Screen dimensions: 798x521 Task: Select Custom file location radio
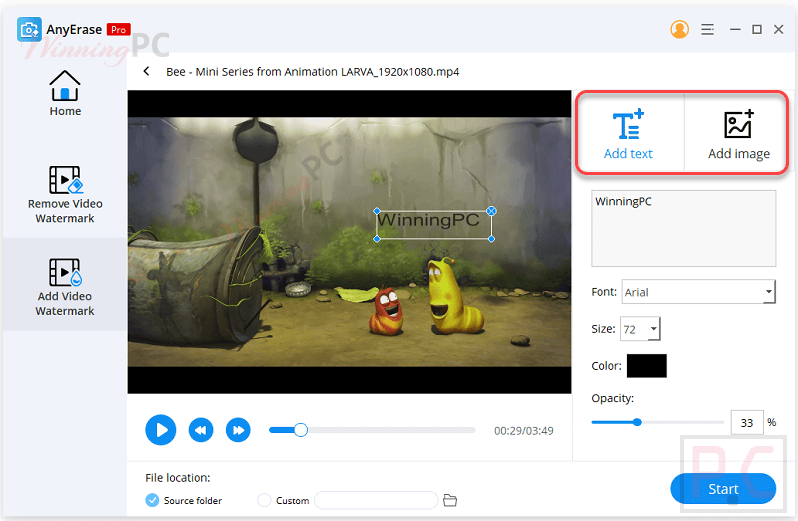click(x=264, y=500)
